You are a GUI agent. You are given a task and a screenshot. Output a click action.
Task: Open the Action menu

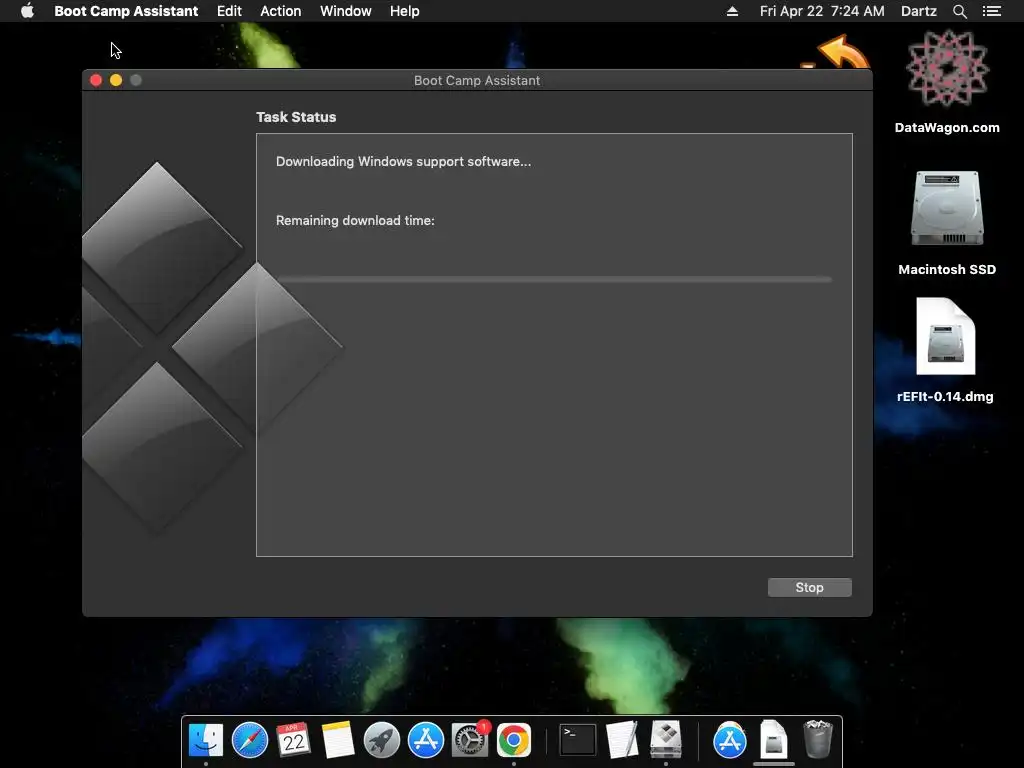281,11
